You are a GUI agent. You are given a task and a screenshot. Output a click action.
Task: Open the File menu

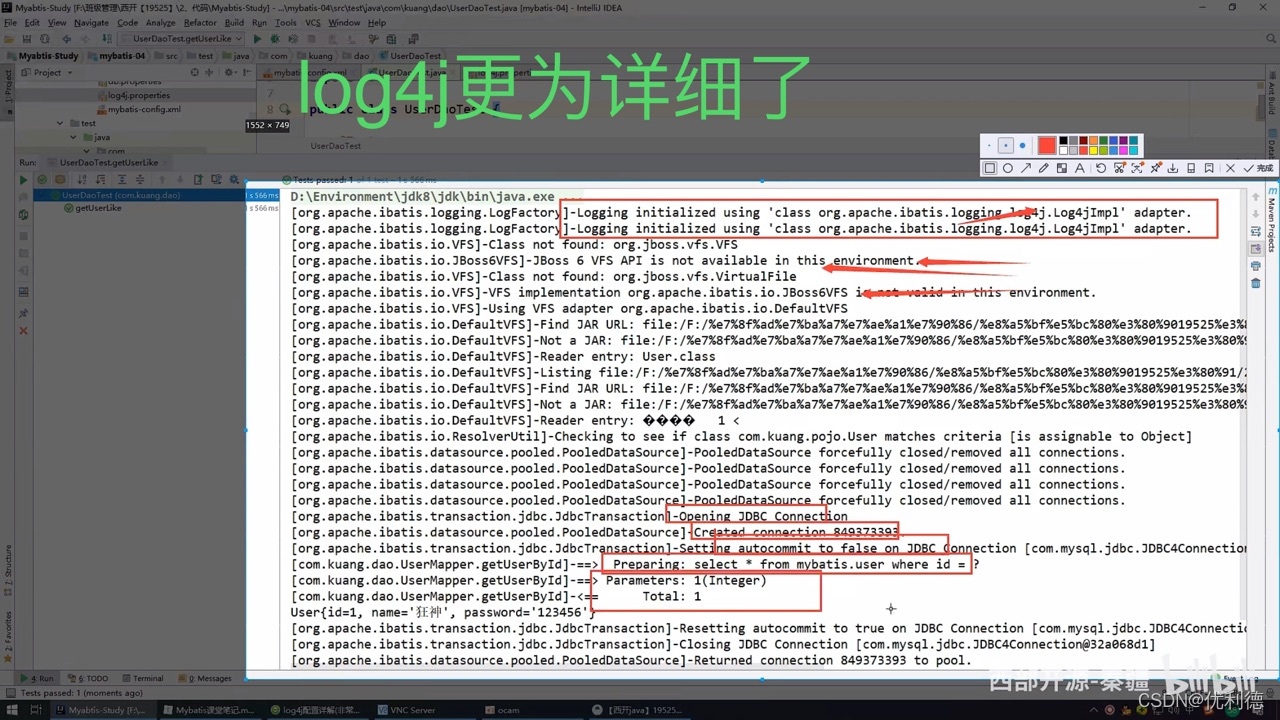[x=10, y=22]
